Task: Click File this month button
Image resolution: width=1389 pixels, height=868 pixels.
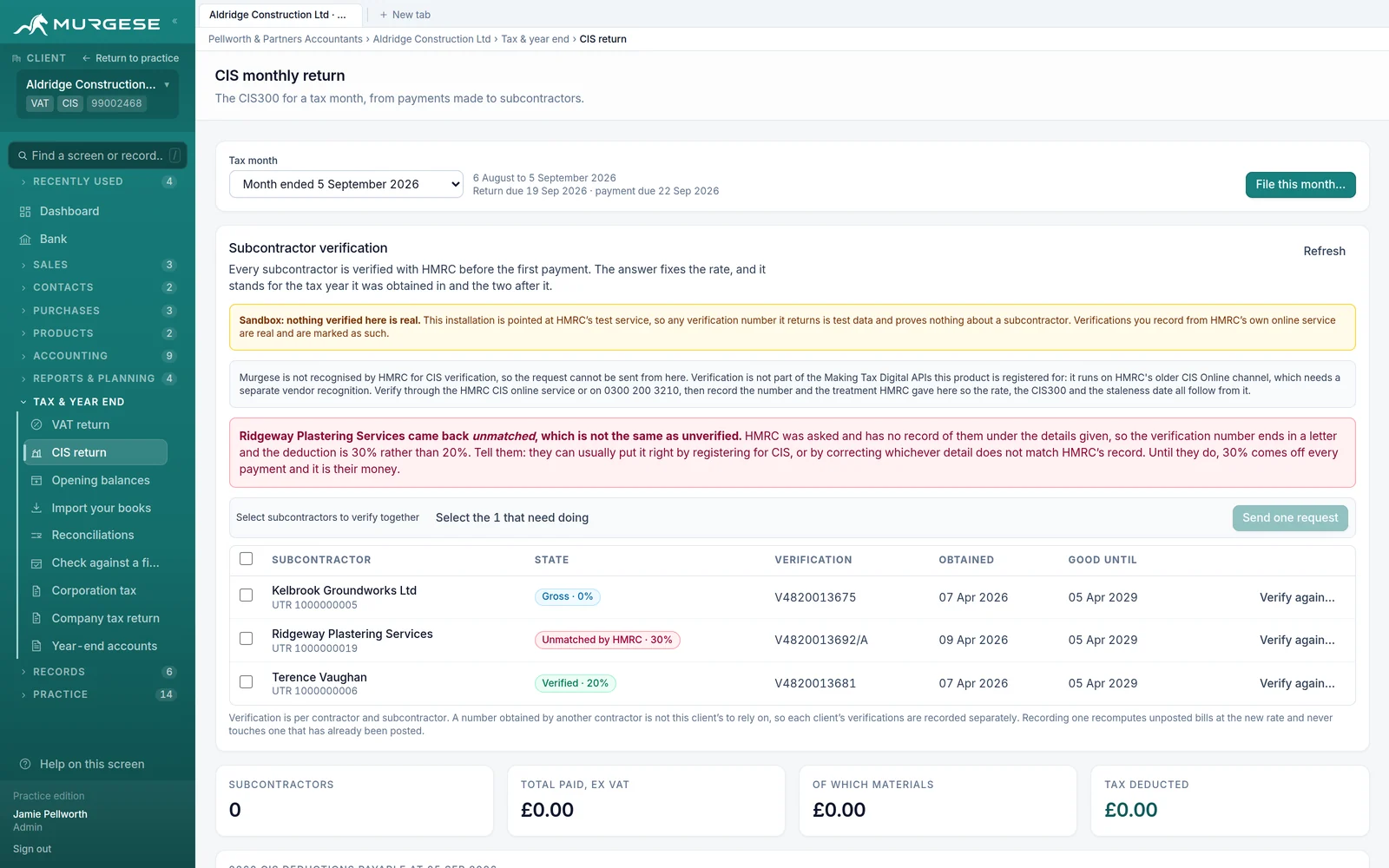Action: pos(1300,185)
